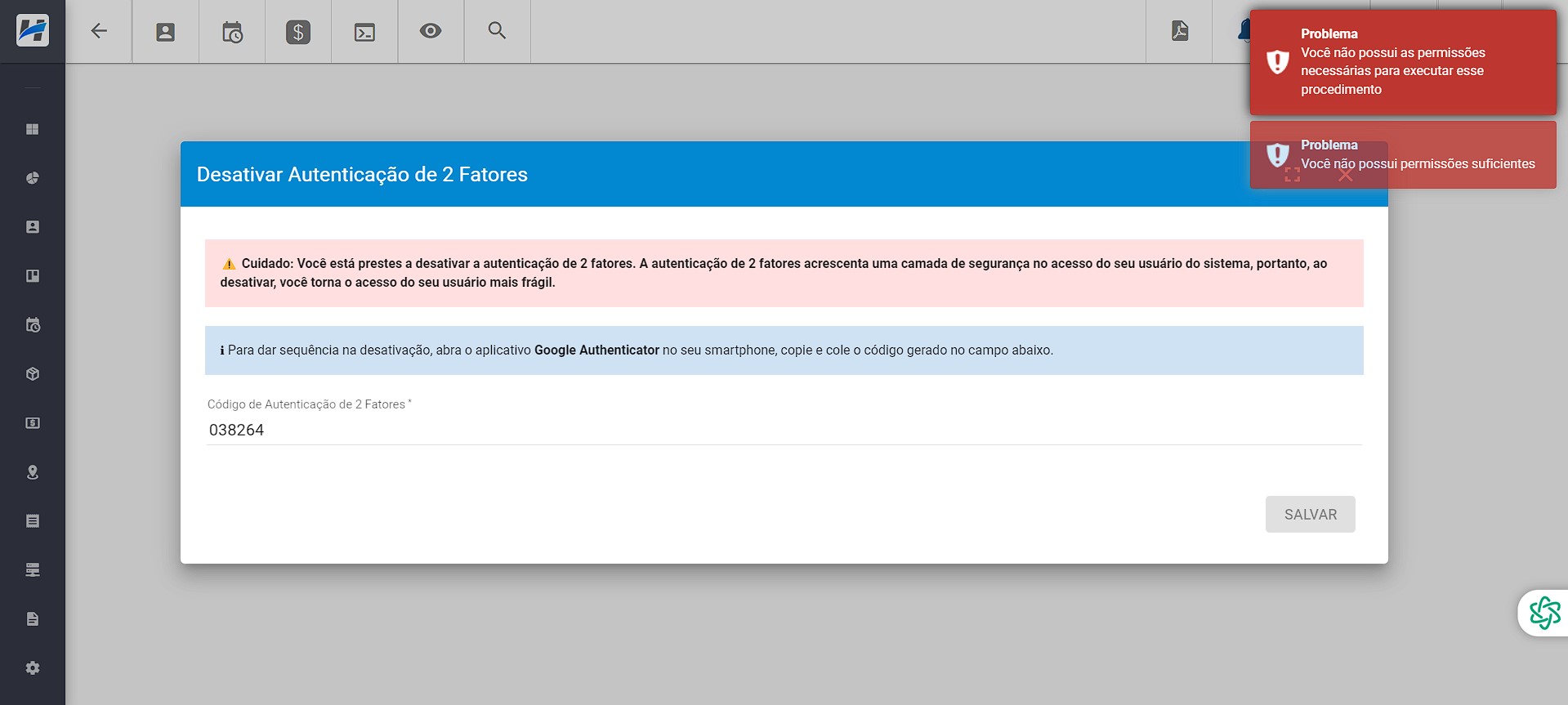Dismiss the 'permissões necessárias' Problema notification
The width and height of the screenshot is (1568, 705).
click(x=1403, y=62)
